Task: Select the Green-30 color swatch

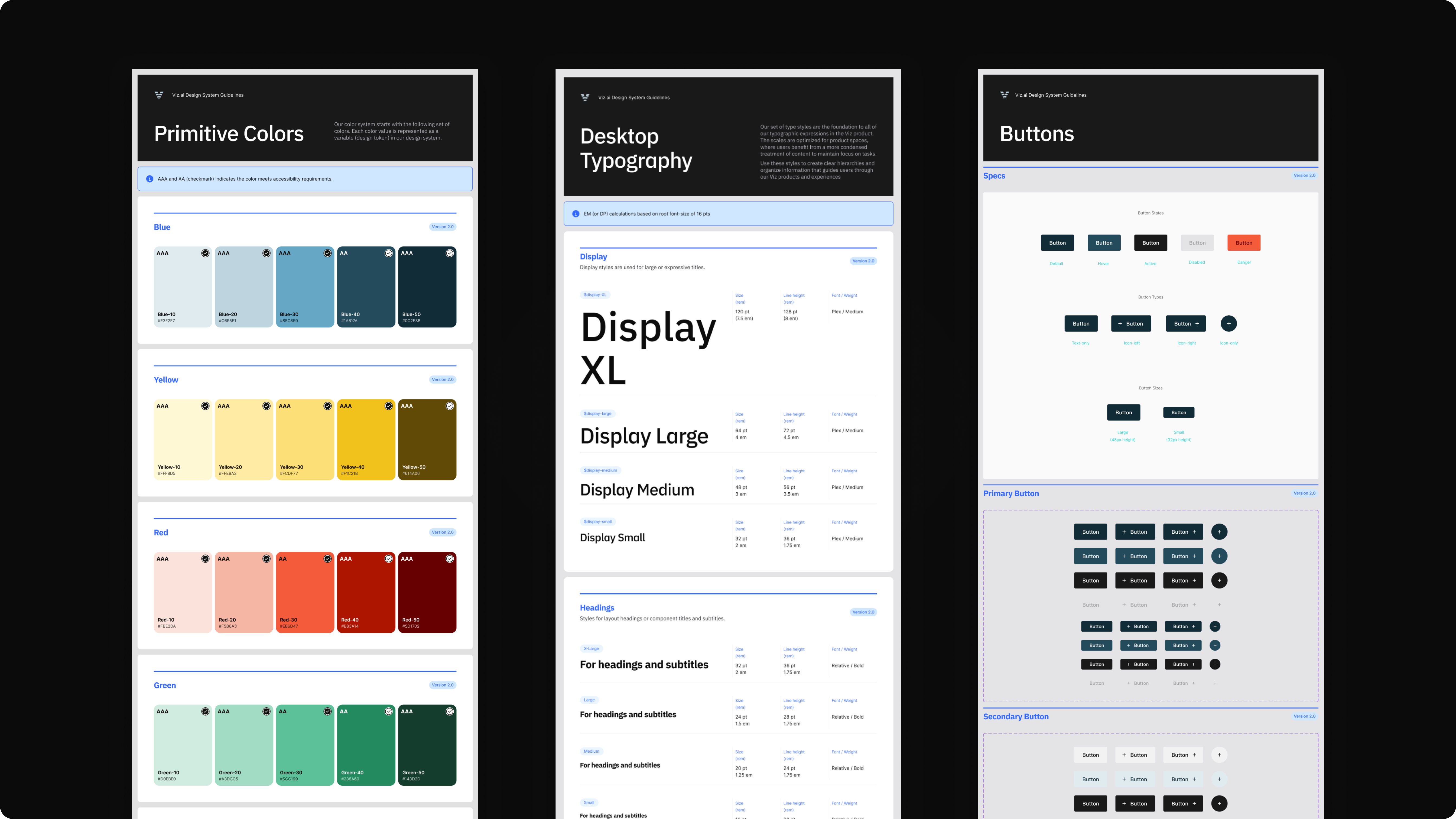Action: (305, 745)
